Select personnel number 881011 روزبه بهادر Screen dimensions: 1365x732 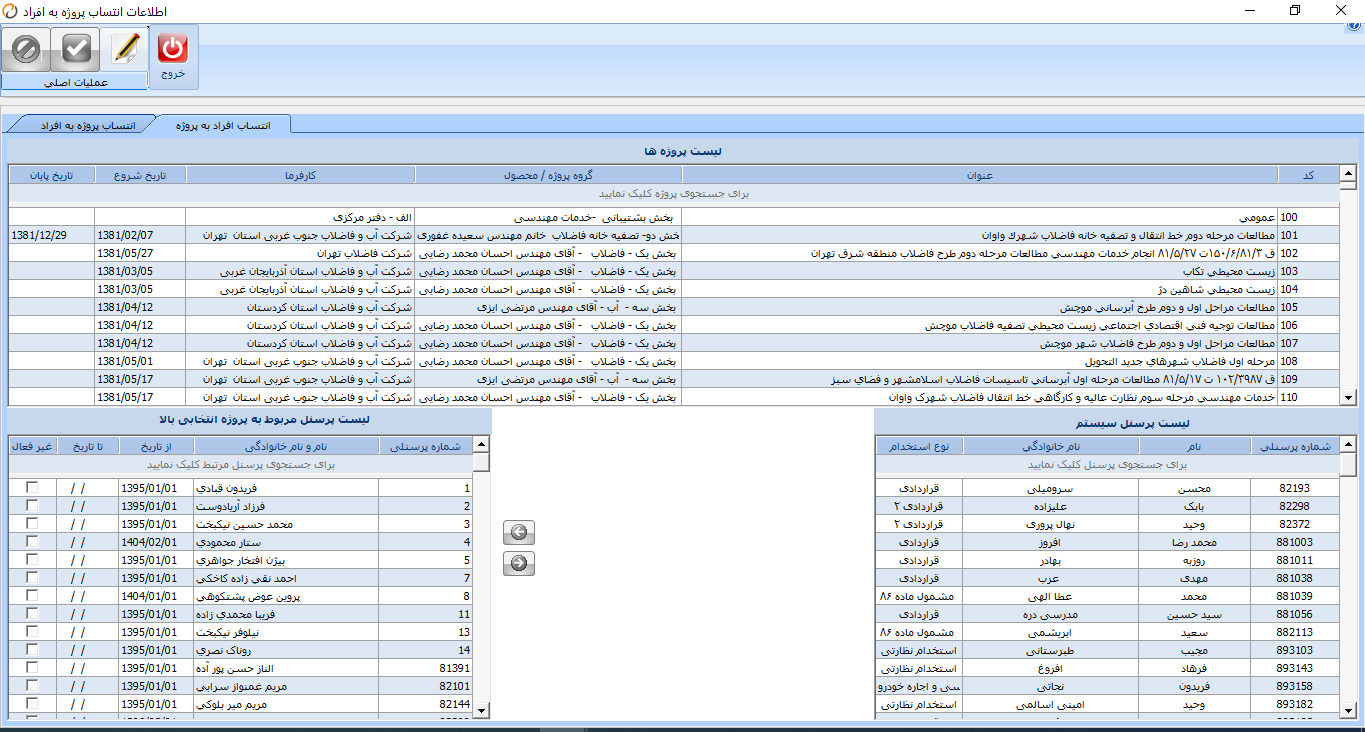click(x=1107, y=560)
